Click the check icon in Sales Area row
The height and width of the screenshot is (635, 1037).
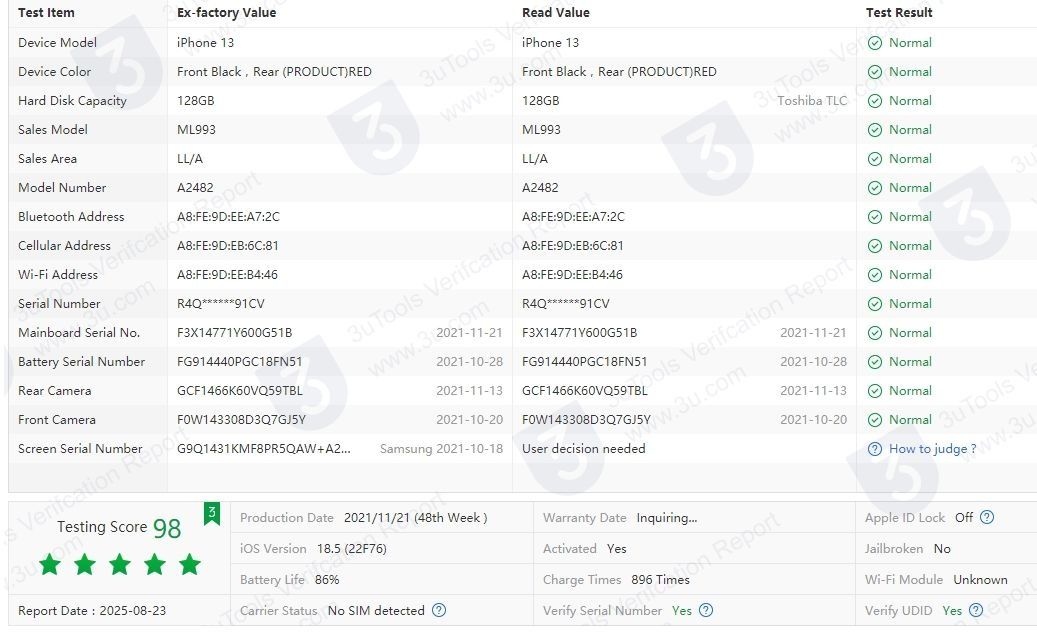tap(874, 159)
